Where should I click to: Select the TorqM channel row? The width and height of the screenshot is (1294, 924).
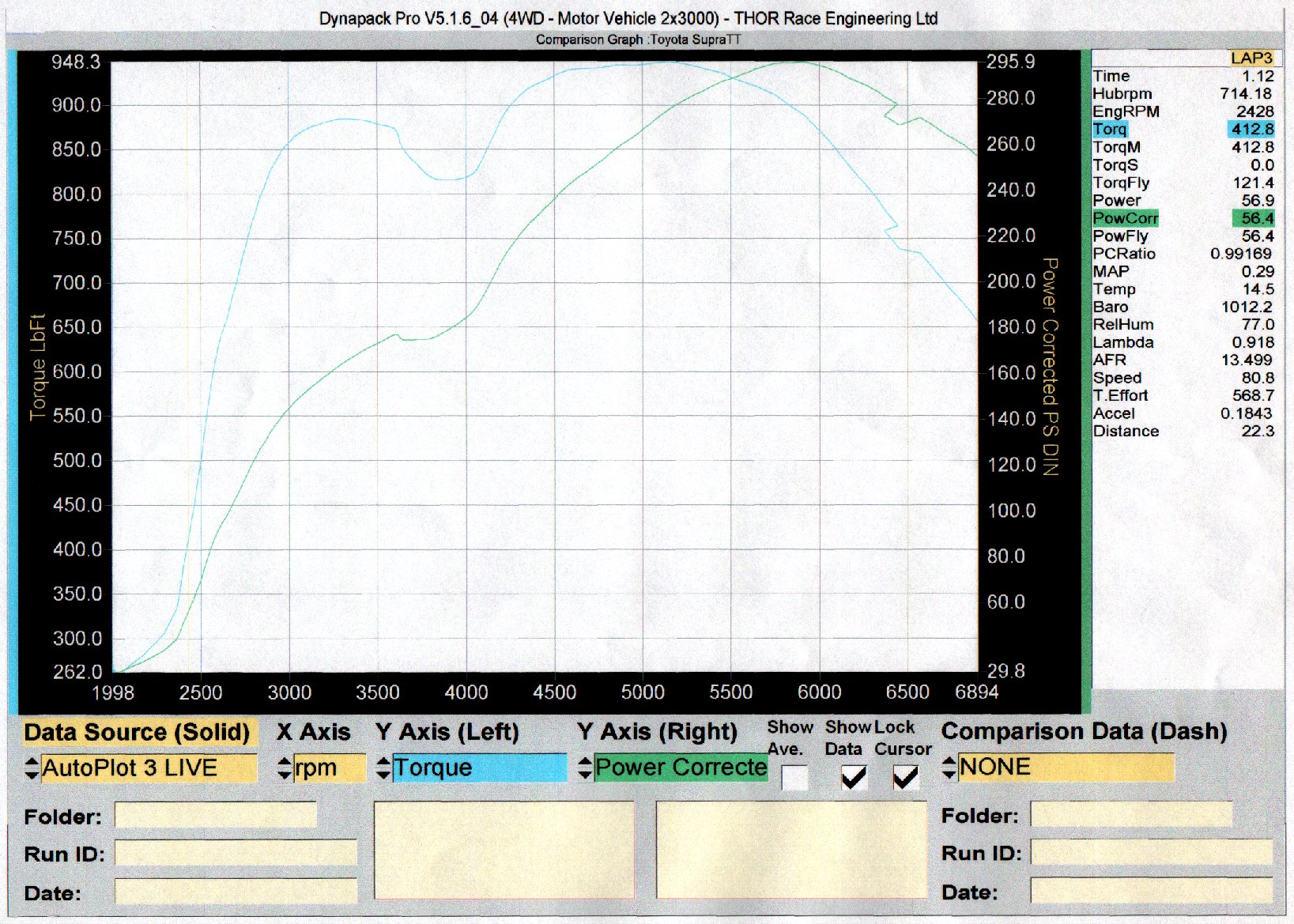(x=1183, y=147)
